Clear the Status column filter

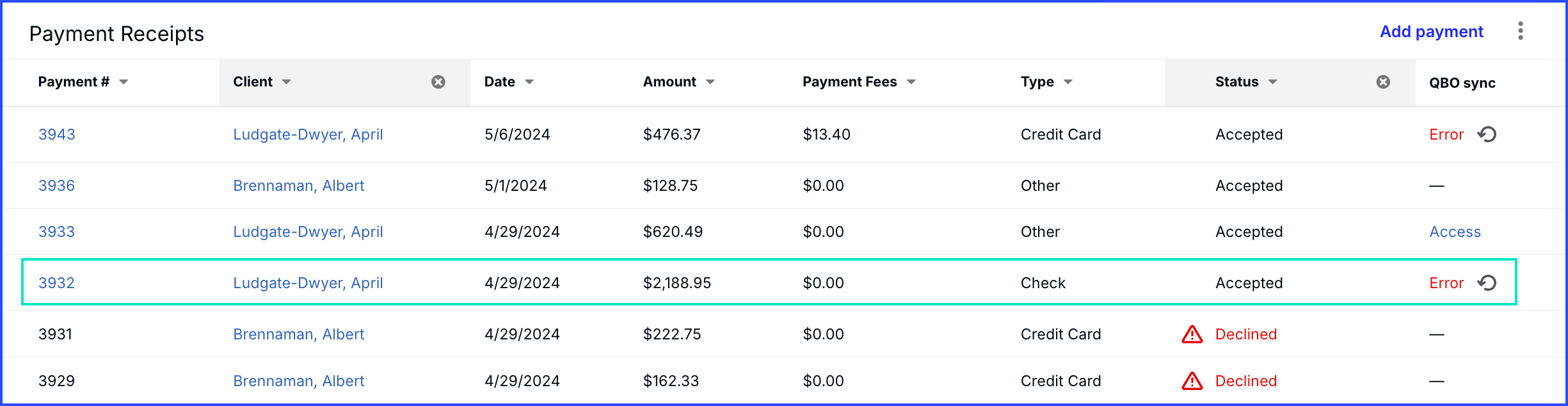point(1383,82)
